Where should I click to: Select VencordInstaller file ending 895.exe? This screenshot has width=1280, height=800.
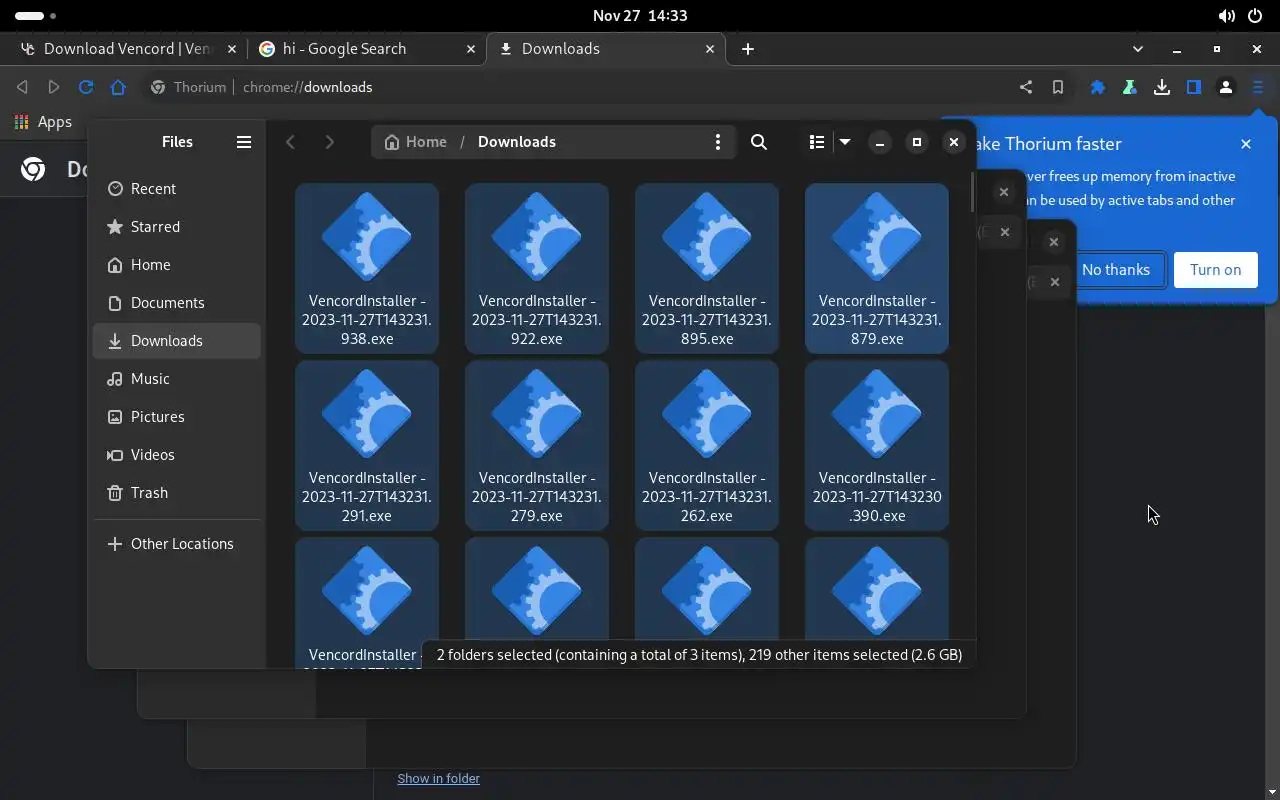tap(707, 268)
